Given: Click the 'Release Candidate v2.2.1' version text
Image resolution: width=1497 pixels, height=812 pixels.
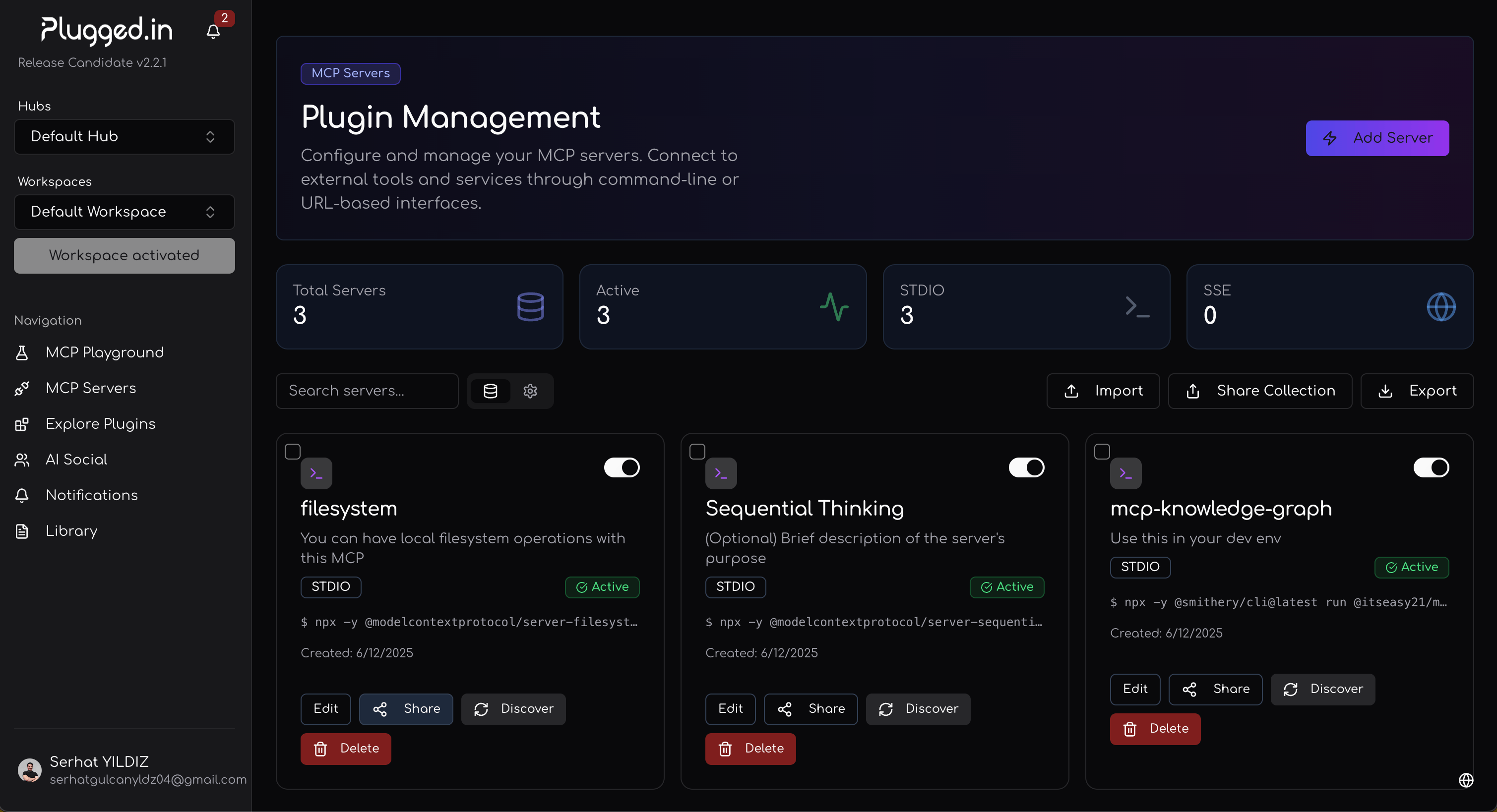Looking at the screenshot, I should click(92, 63).
